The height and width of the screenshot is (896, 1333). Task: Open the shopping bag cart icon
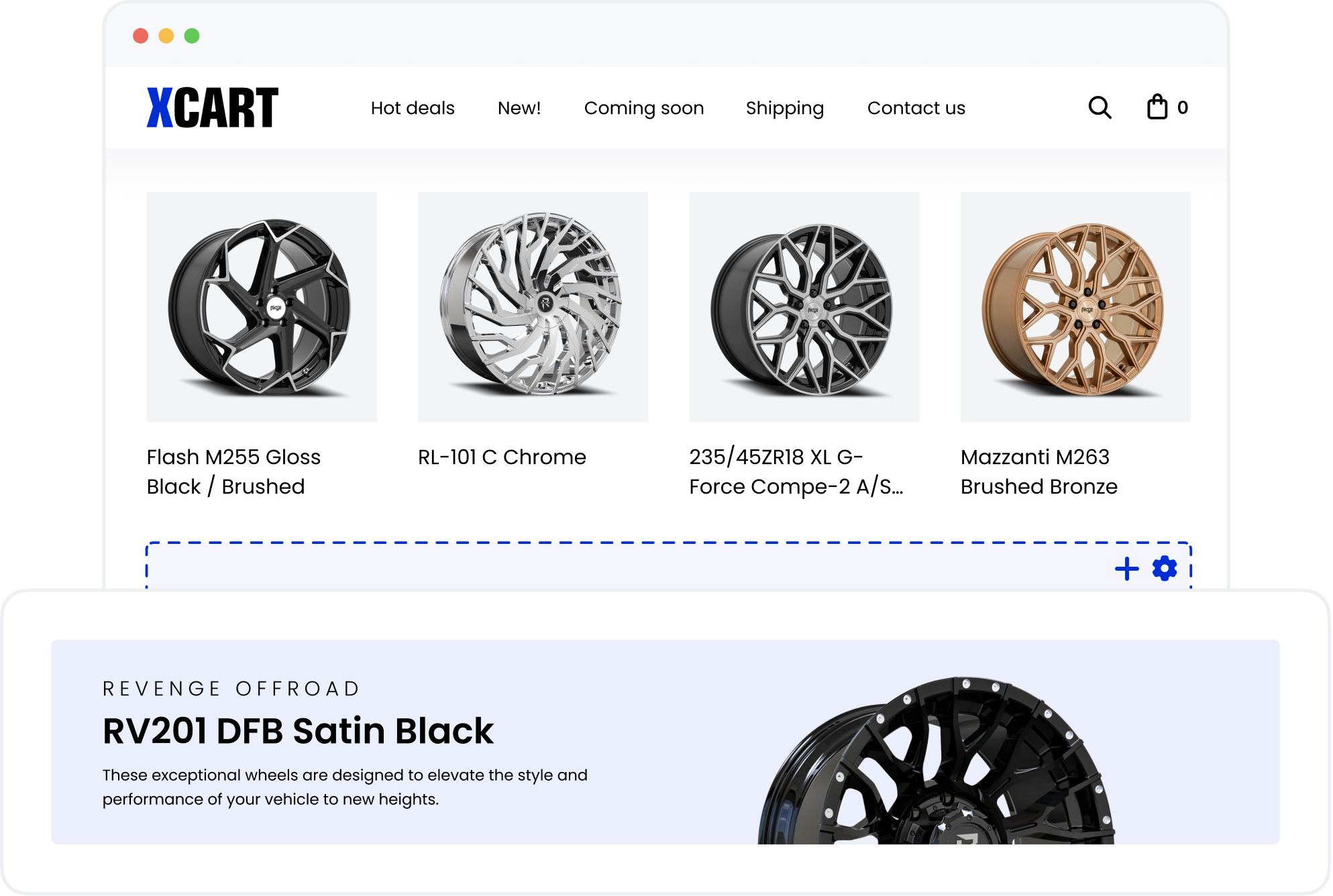pyautogui.click(x=1157, y=107)
